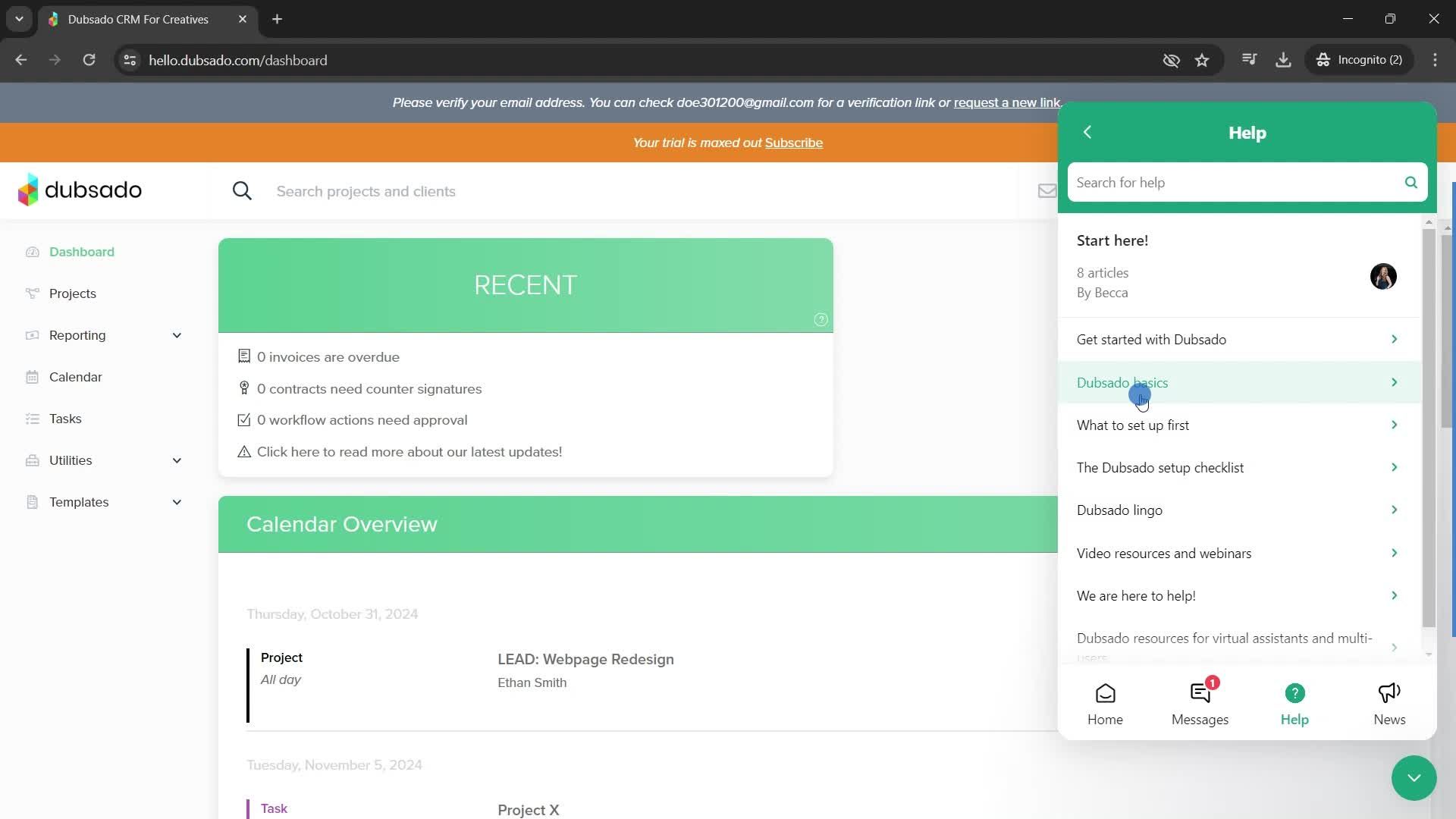
Task: Click the warning triangle icon beside latest updates
Action: 244,452
